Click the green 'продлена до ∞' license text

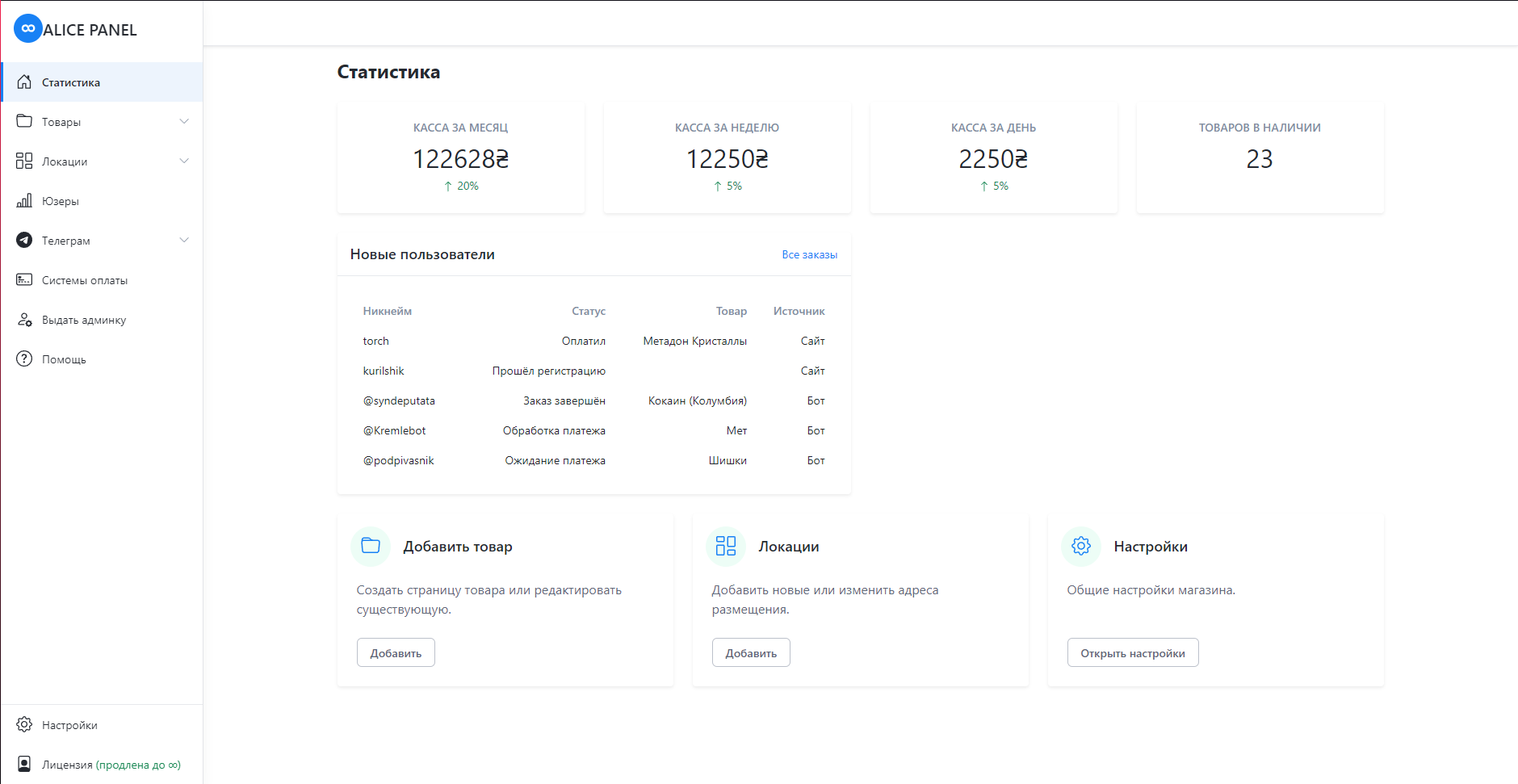(138, 765)
